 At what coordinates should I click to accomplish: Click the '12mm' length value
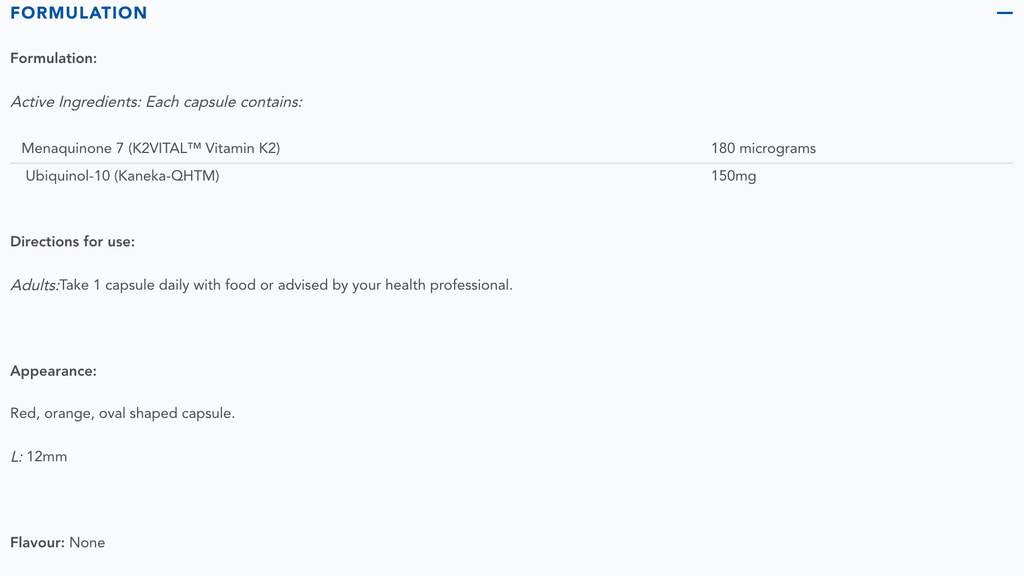pyautogui.click(x=47, y=456)
